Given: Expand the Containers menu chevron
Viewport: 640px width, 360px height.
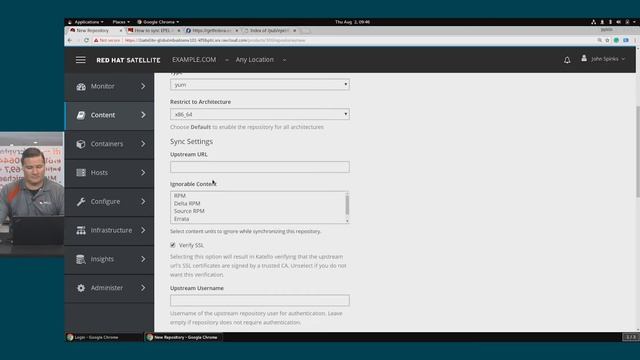Looking at the screenshot, I should point(143,144).
